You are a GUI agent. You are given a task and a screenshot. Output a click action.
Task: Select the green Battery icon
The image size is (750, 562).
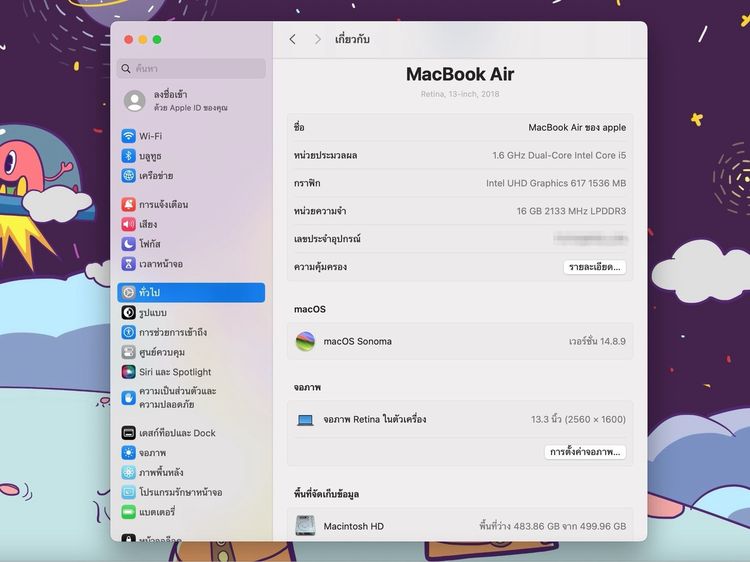pyautogui.click(x=128, y=512)
